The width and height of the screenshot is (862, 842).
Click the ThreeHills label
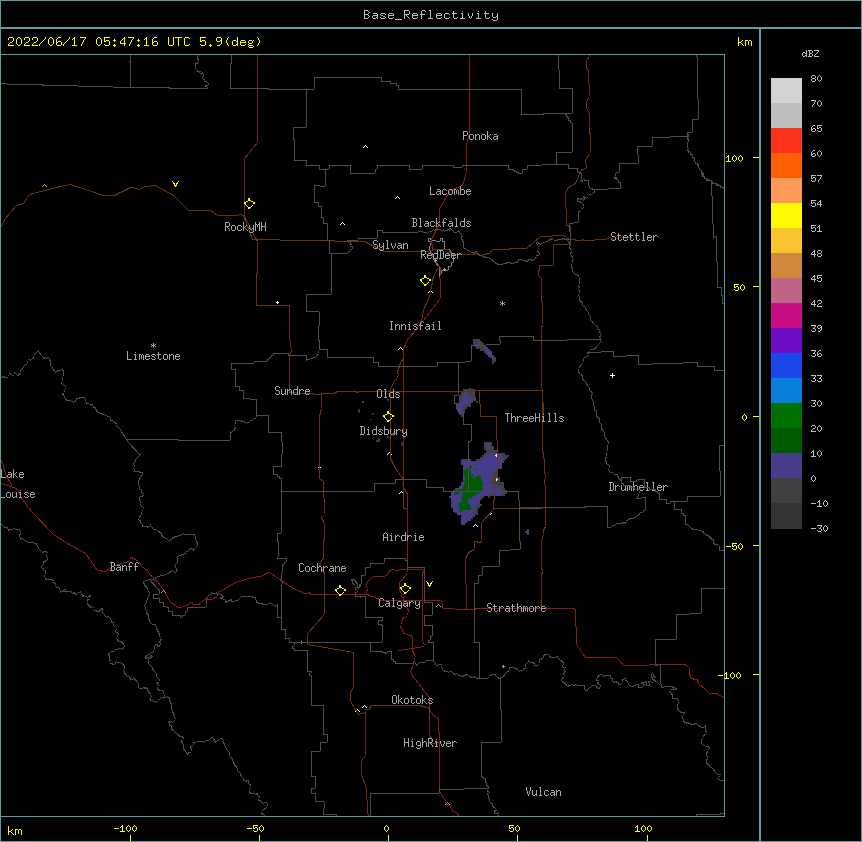(534, 418)
